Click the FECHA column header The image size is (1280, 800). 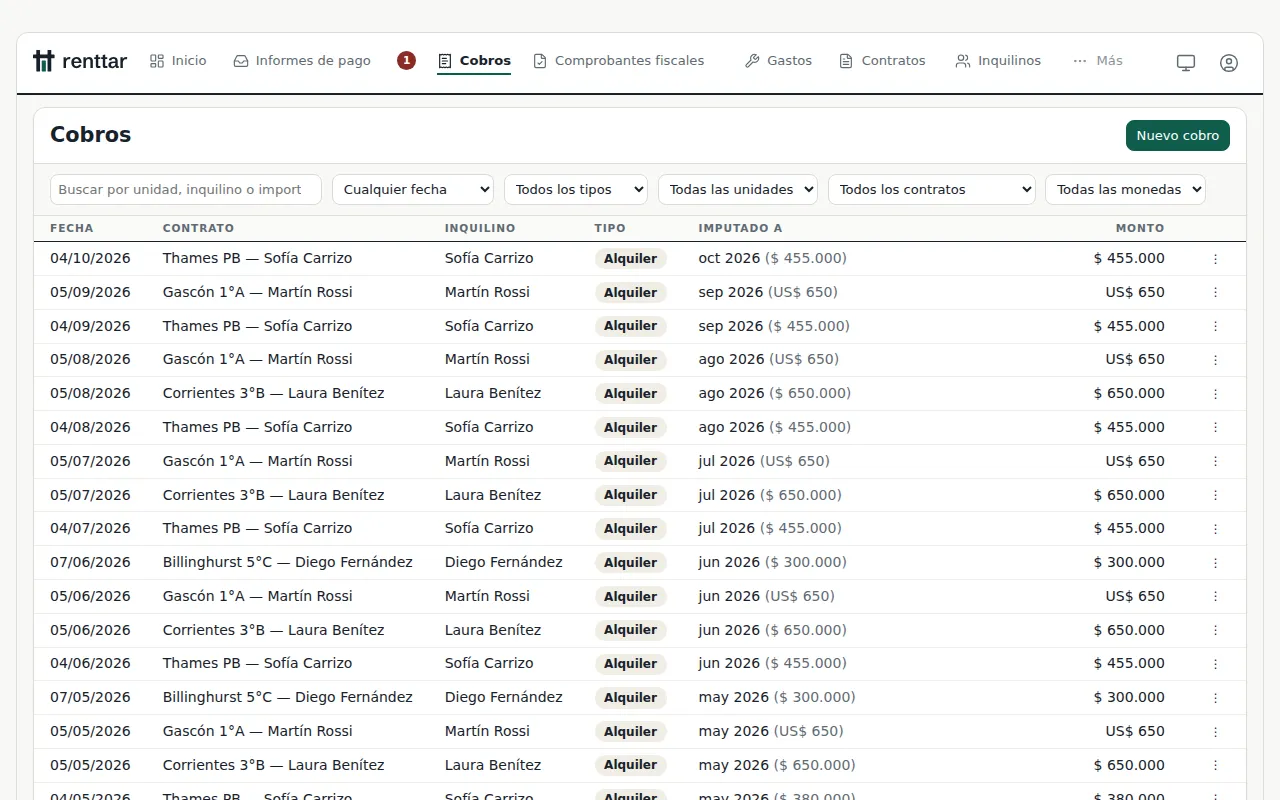tap(72, 228)
